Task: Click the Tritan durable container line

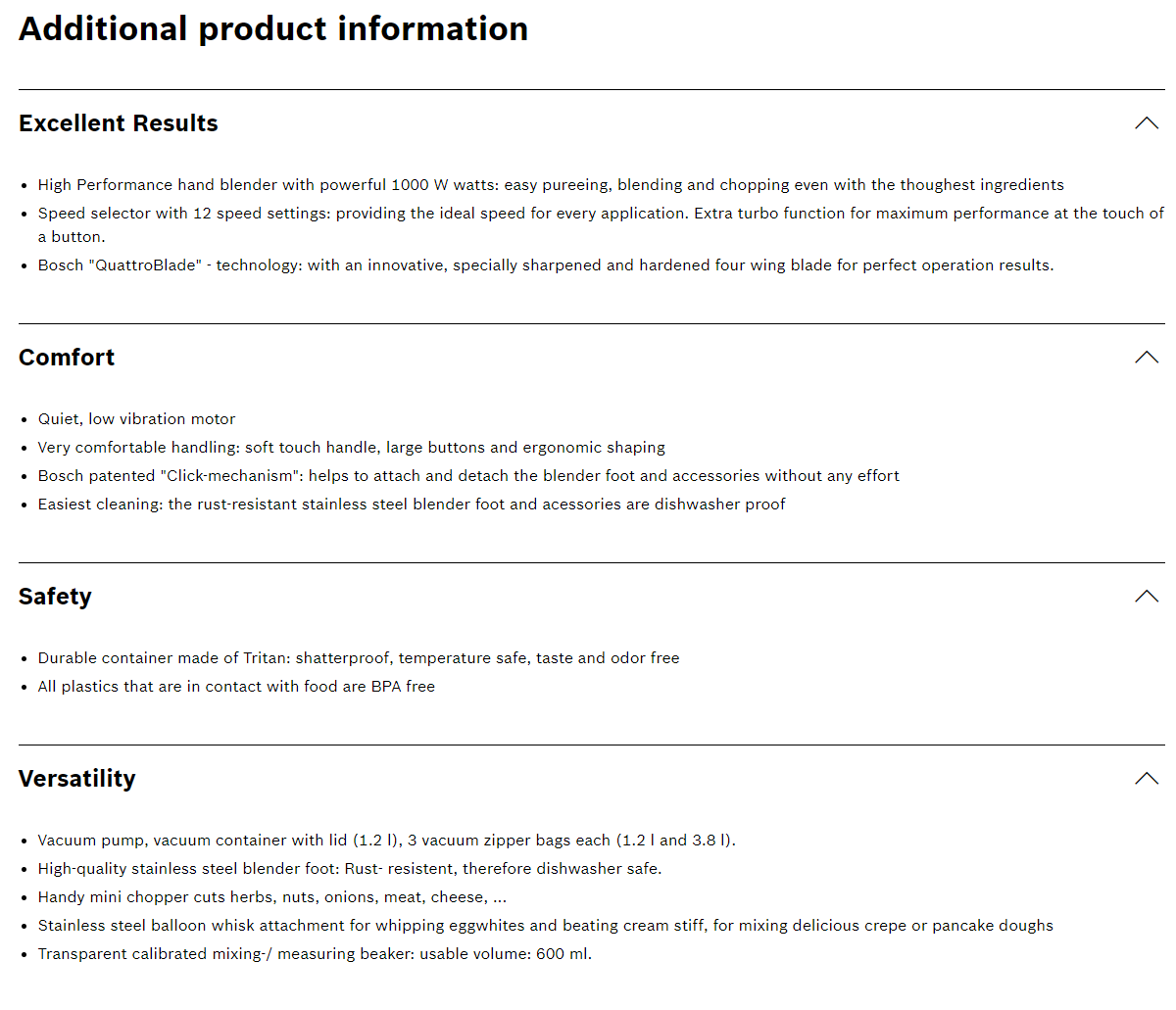Action: tap(359, 658)
